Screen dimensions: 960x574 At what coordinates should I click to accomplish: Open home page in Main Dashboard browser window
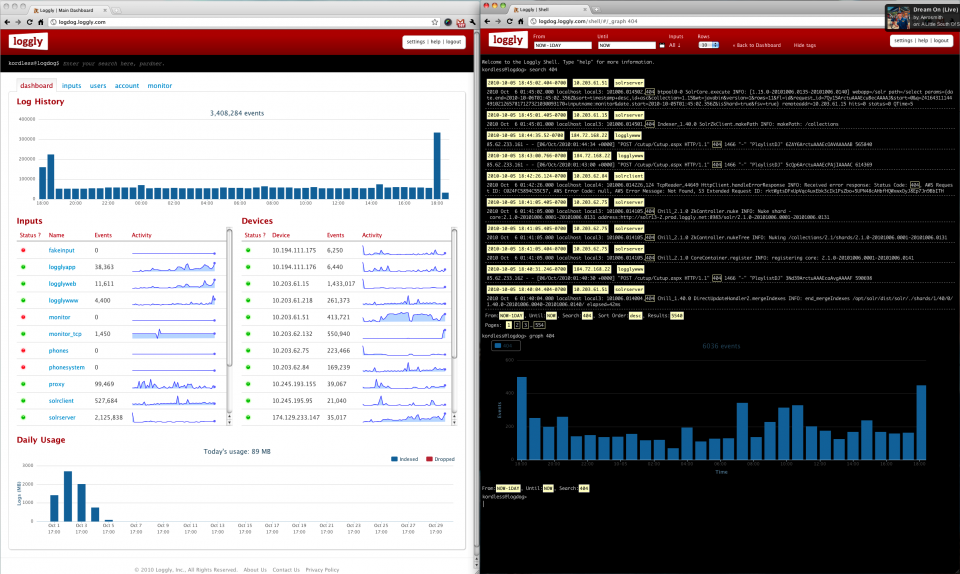point(40,22)
